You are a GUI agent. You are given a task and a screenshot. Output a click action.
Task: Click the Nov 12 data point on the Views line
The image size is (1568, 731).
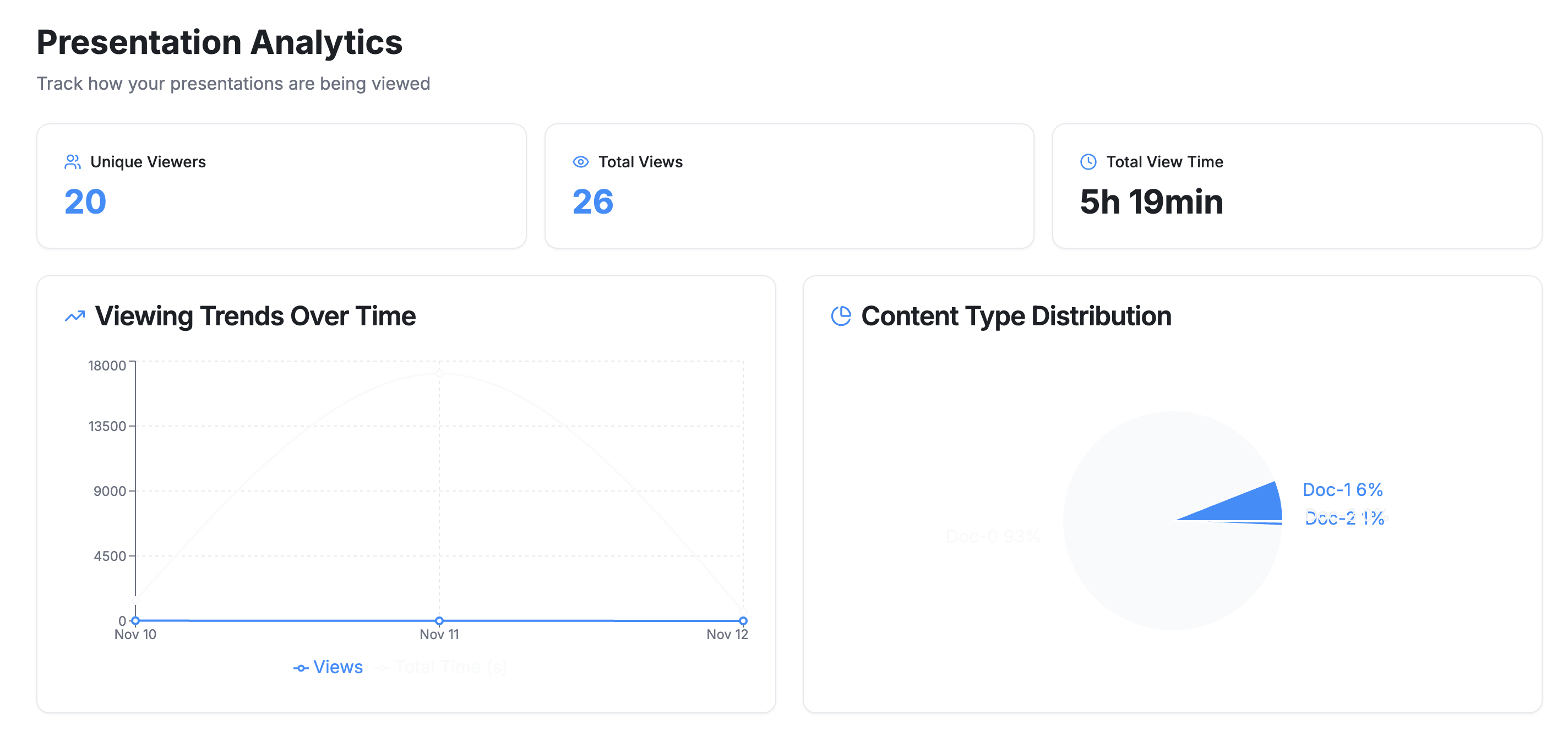[x=743, y=620]
